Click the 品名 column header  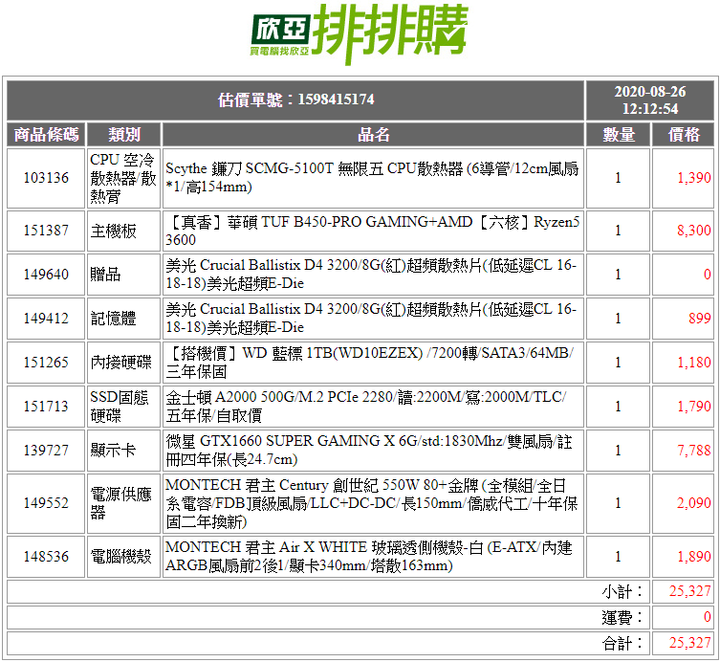coord(373,135)
